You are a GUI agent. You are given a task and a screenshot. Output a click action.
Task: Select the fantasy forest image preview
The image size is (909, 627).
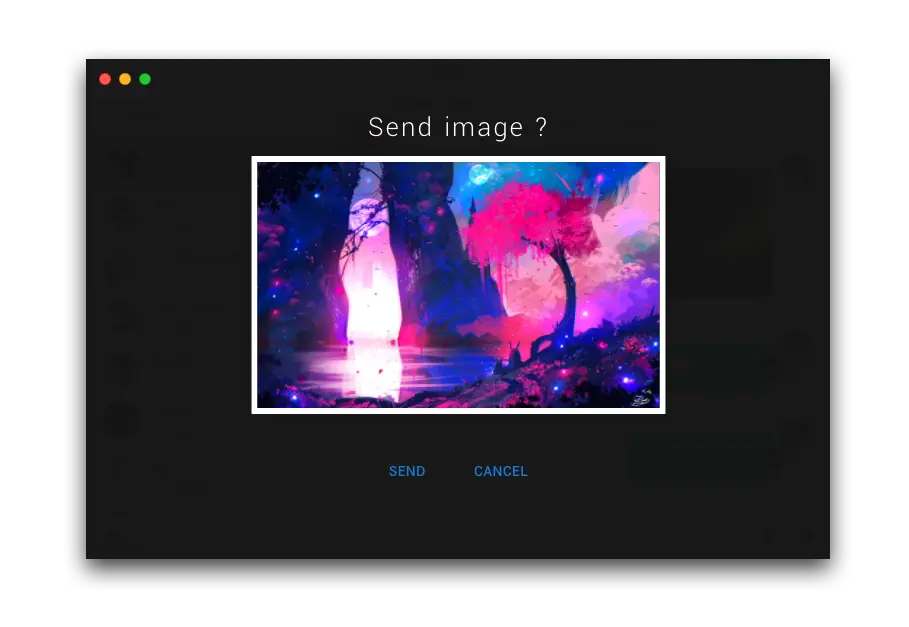click(458, 285)
